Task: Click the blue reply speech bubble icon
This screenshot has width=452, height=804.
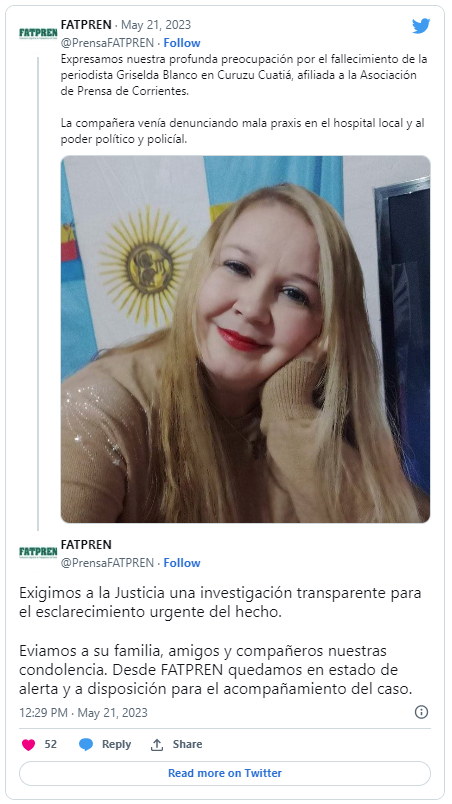Action: (86, 745)
